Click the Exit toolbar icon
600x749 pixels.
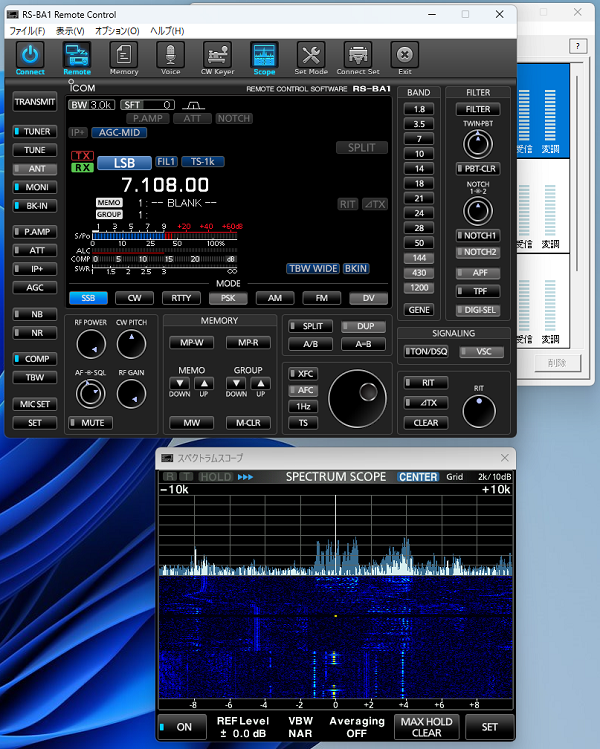pyautogui.click(x=405, y=55)
